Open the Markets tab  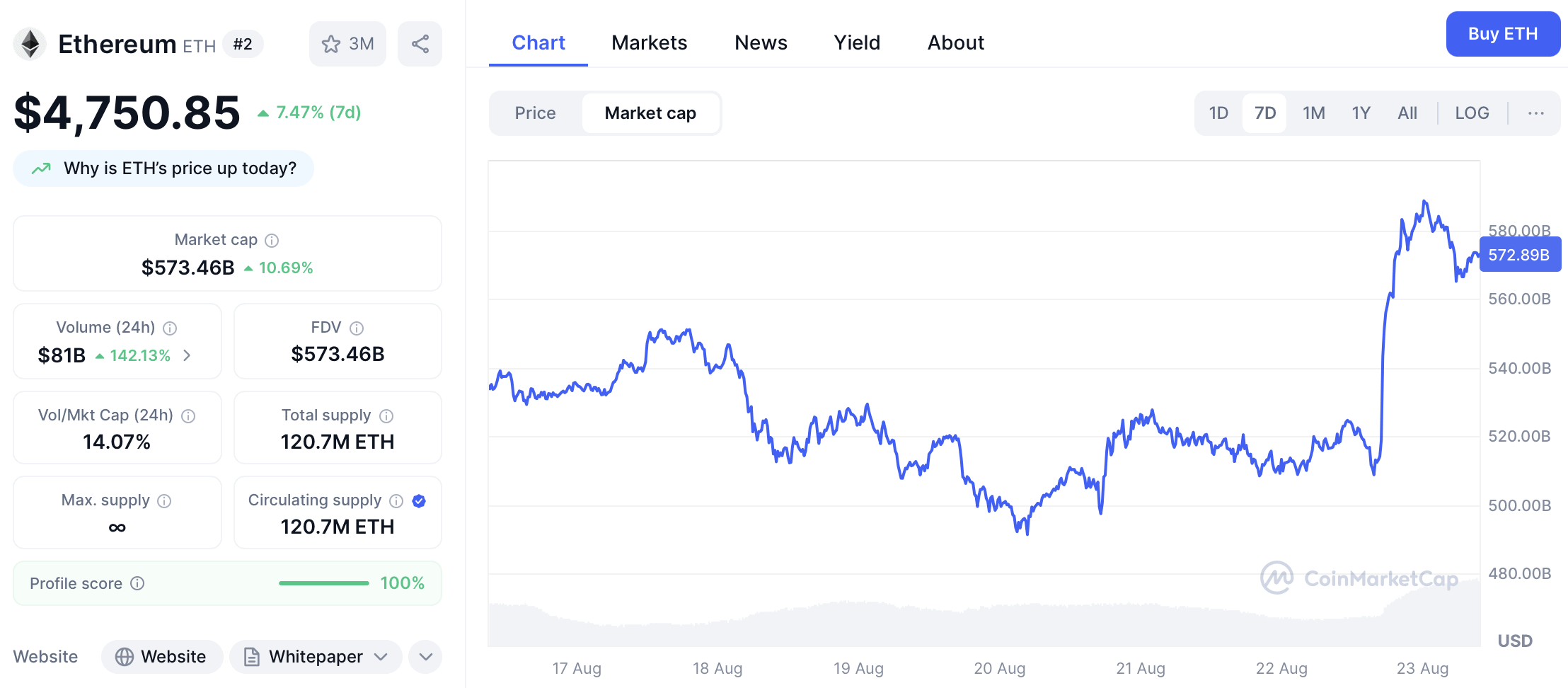point(649,43)
